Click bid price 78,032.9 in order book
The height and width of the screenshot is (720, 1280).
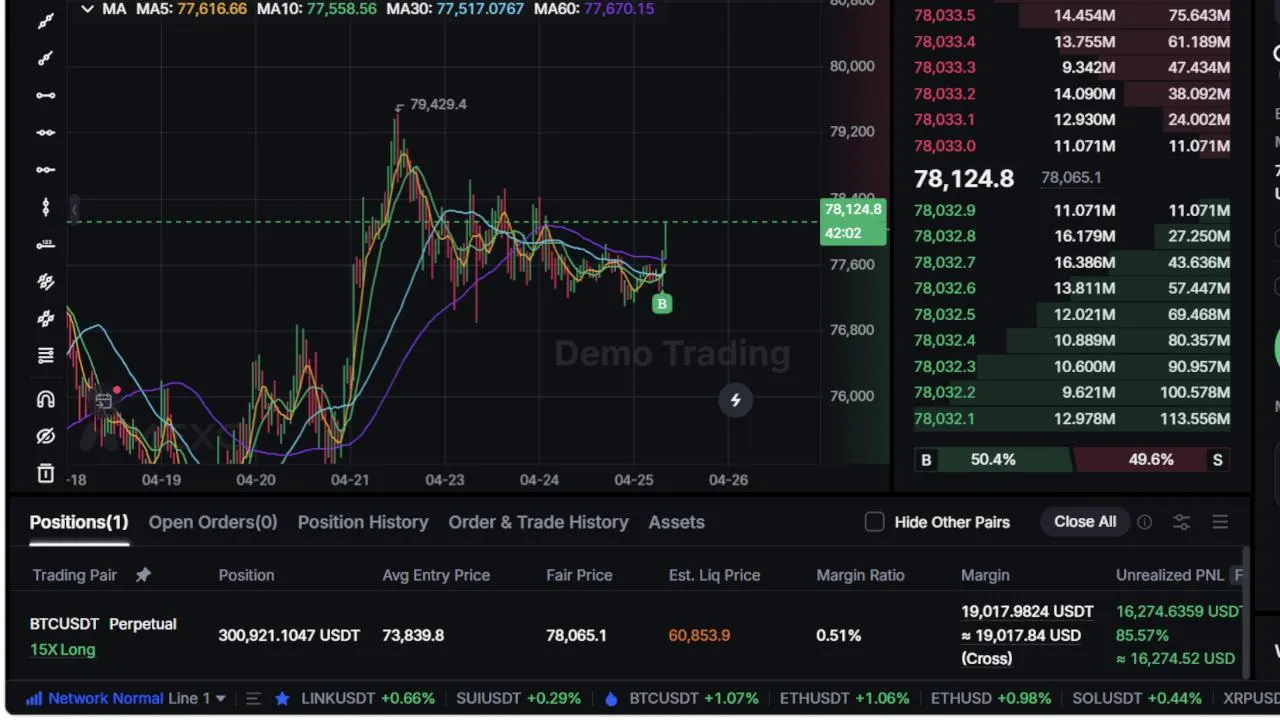(944, 210)
